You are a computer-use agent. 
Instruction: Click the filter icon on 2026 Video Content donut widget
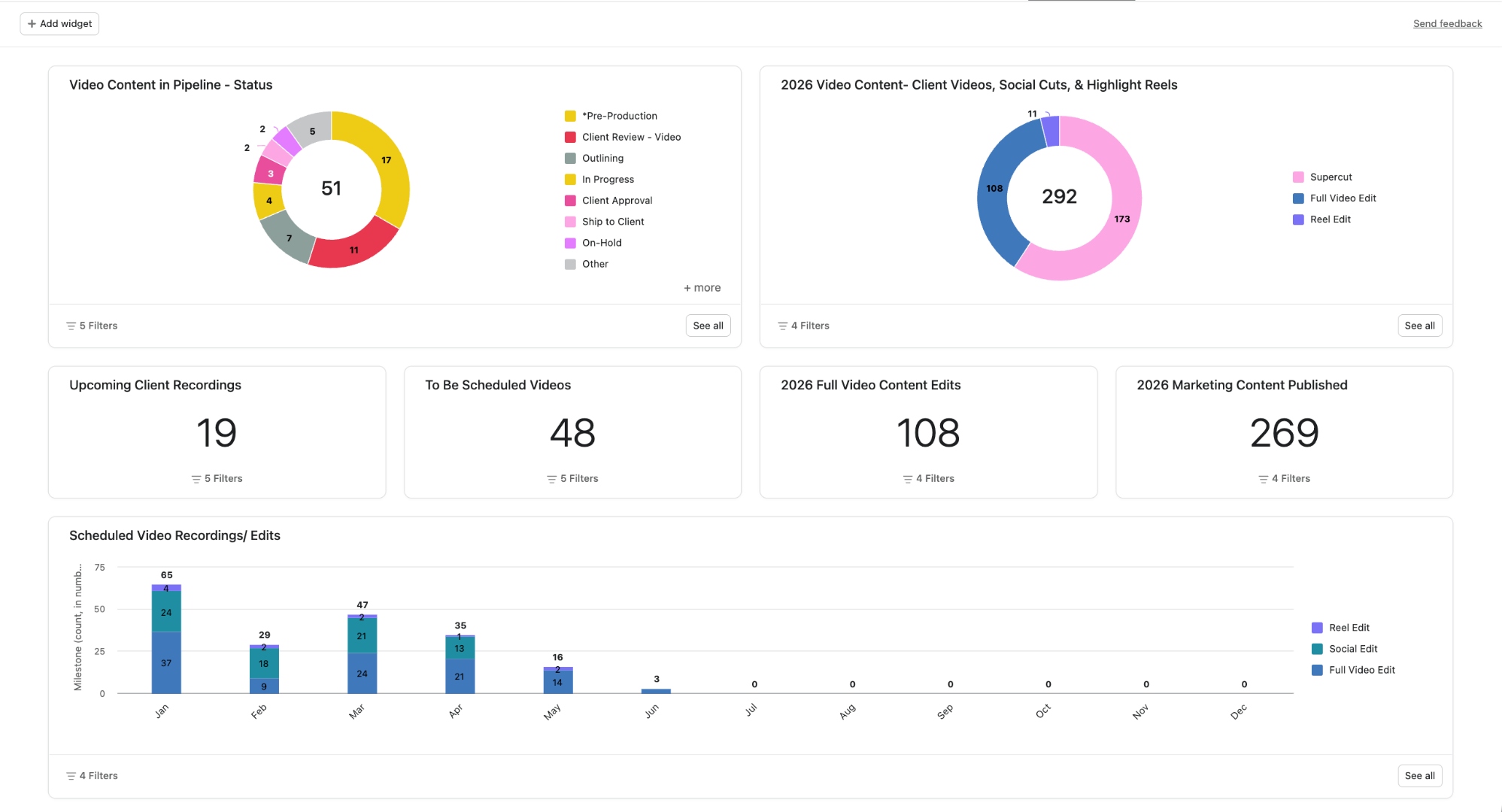click(x=782, y=326)
